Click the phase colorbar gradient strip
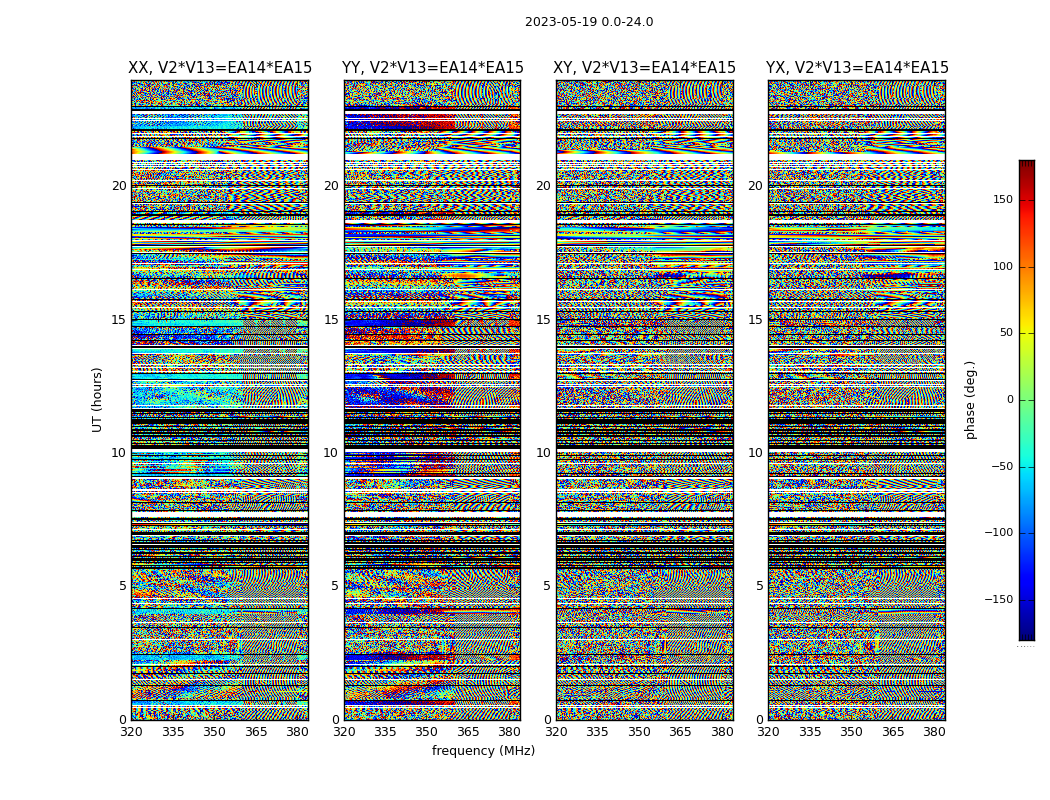This screenshot has height=800, width=1050. point(1027,400)
